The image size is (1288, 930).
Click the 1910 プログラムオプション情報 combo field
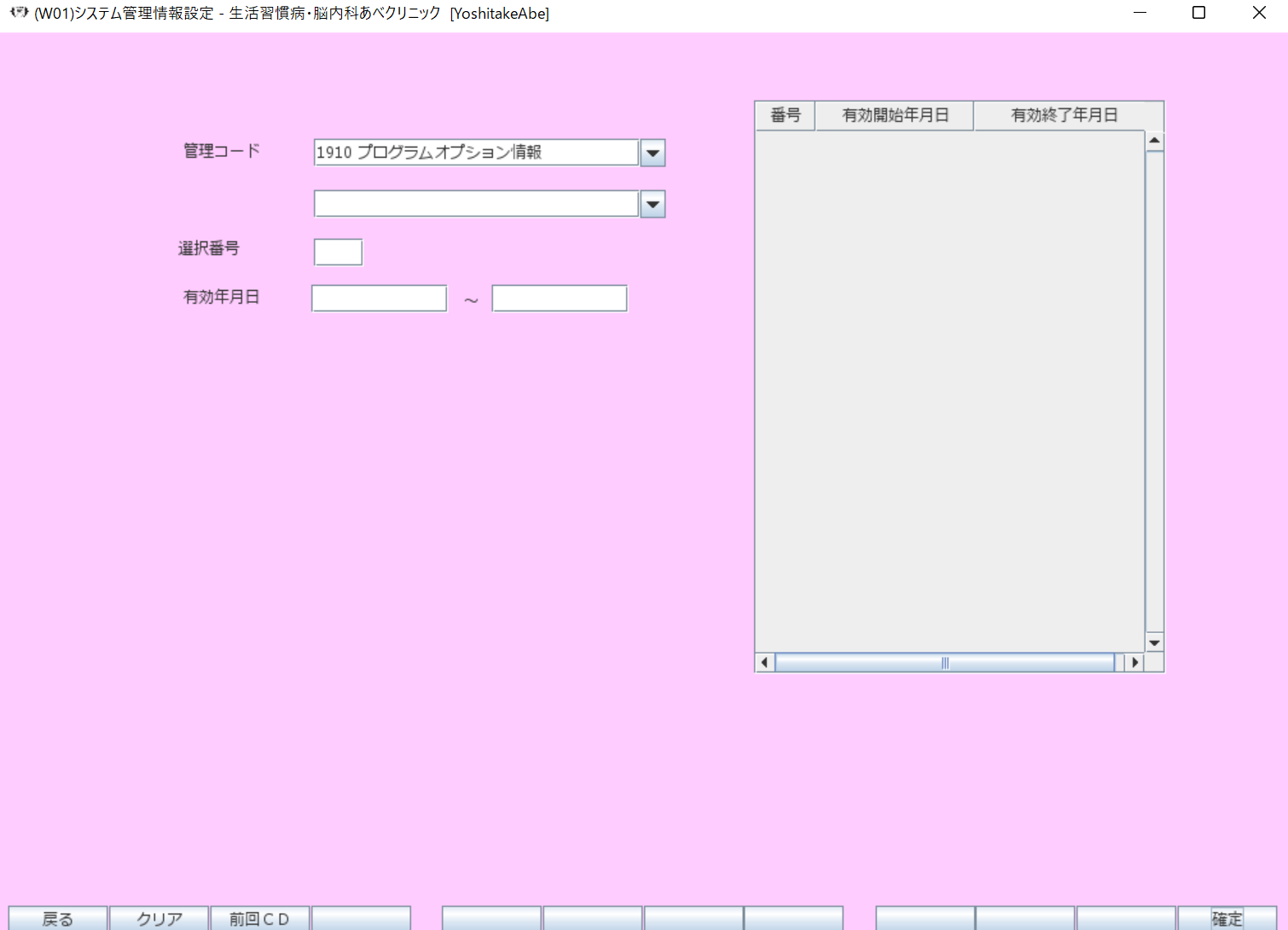coord(476,153)
